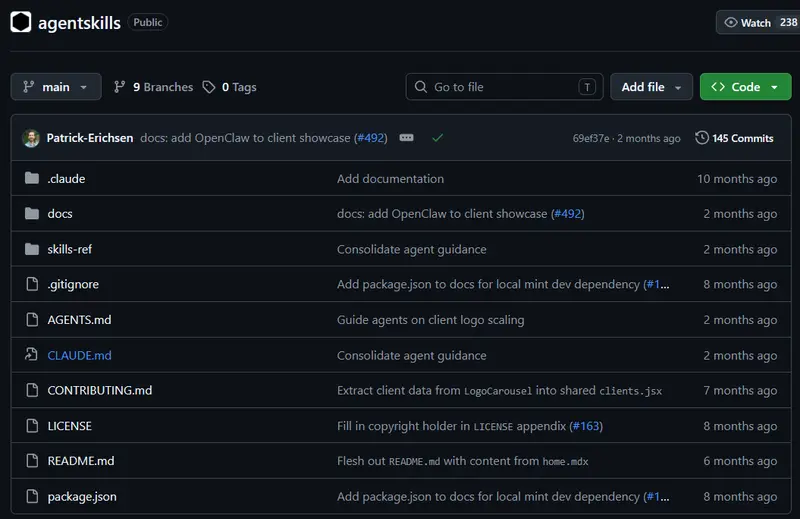Screen dimensions: 800x519
Task: Expand the Add file dropdown
Action: tap(651, 87)
